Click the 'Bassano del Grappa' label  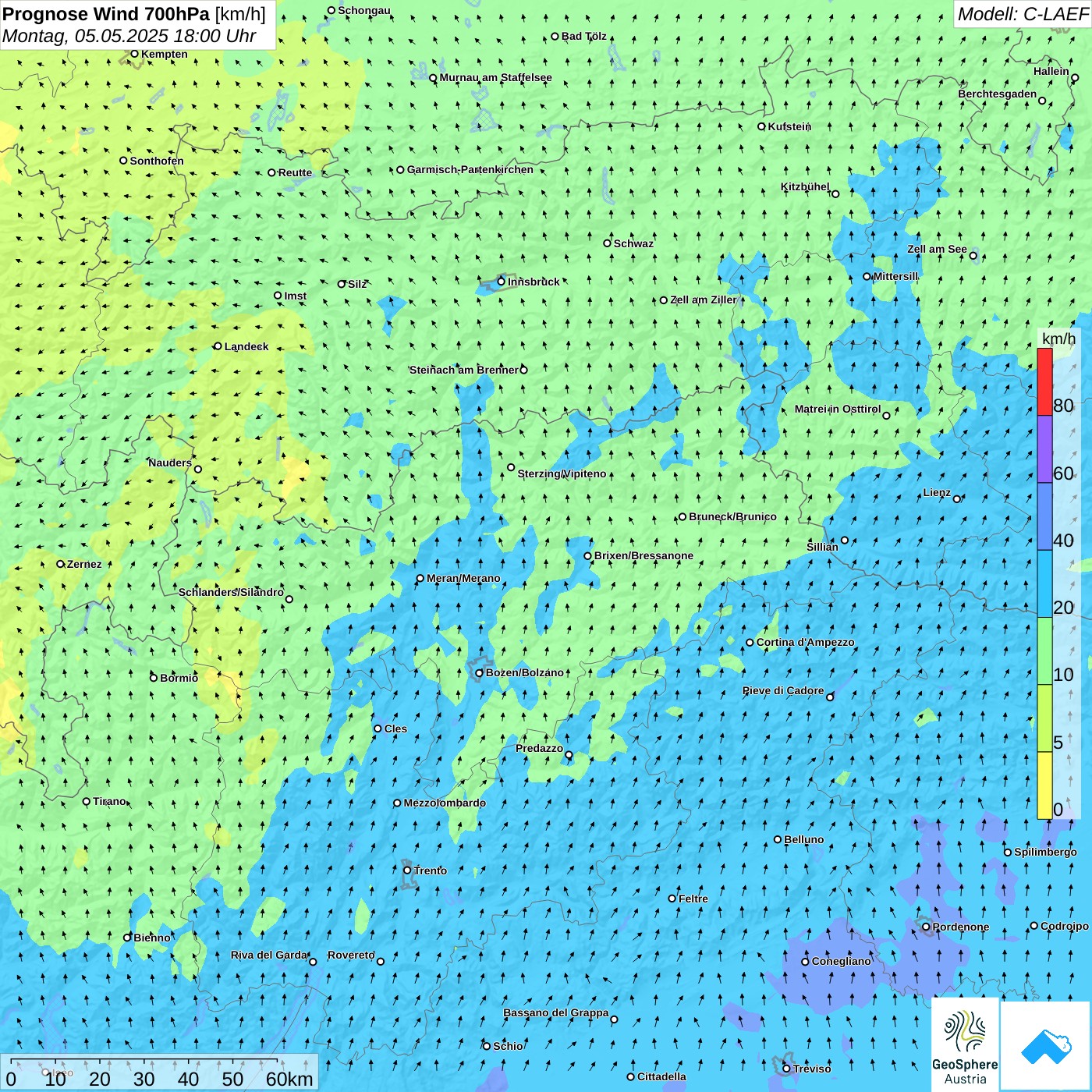tap(555, 1012)
